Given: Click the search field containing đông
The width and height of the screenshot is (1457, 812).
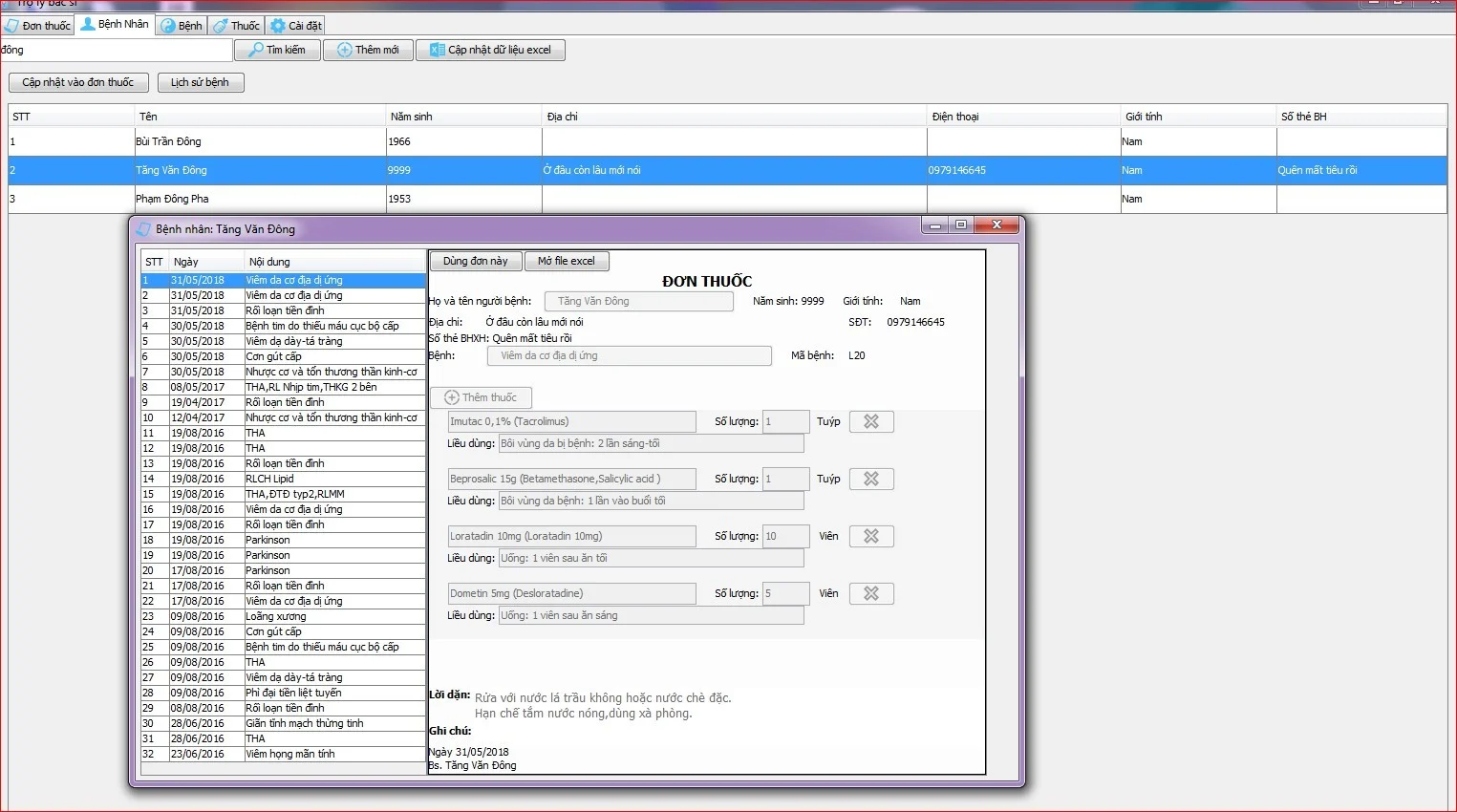Looking at the screenshot, I should click(x=116, y=50).
